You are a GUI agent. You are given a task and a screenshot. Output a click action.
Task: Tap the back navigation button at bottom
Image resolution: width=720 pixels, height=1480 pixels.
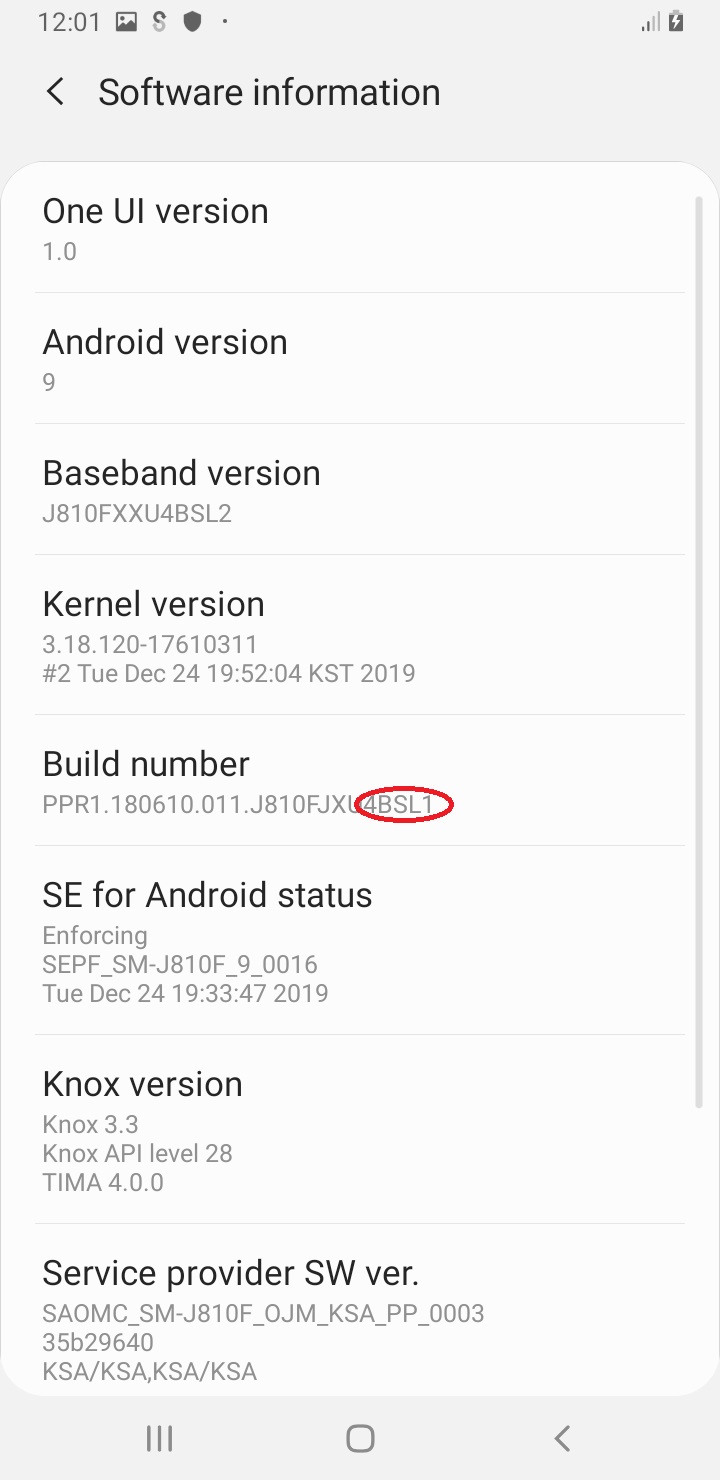tap(562, 1438)
